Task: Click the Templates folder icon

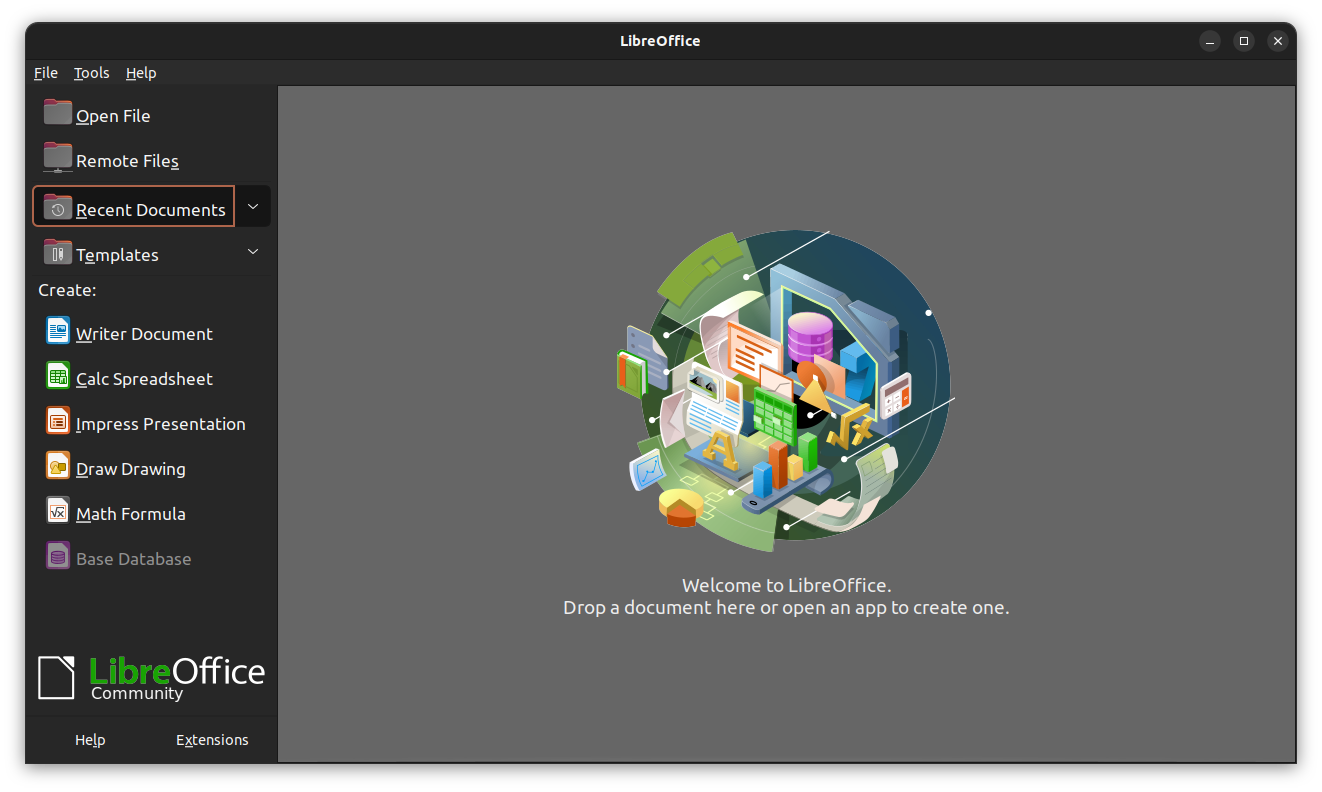Action: (x=58, y=251)
